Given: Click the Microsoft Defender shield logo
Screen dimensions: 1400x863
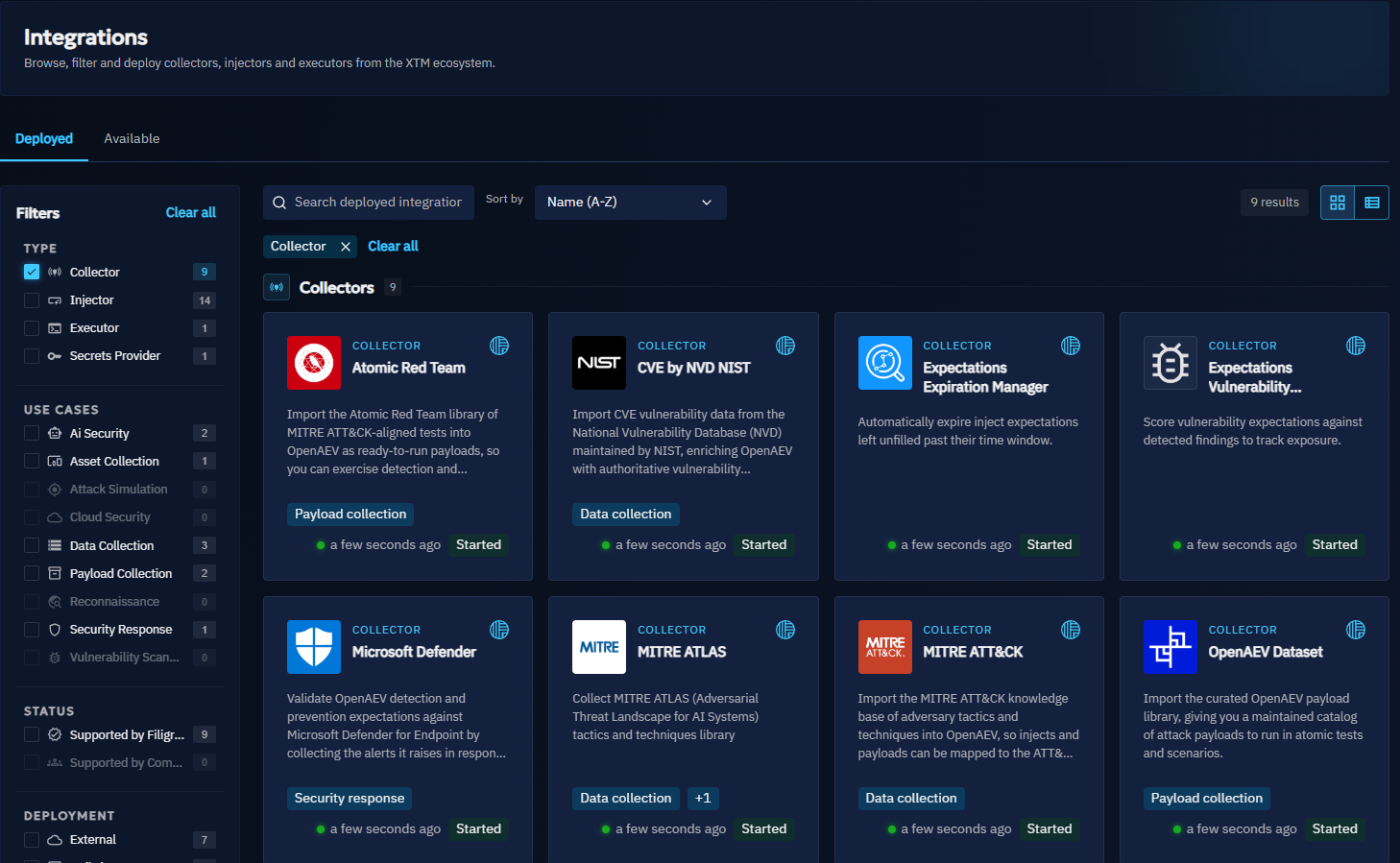Looking at the screenshot, I should (314, 647).
